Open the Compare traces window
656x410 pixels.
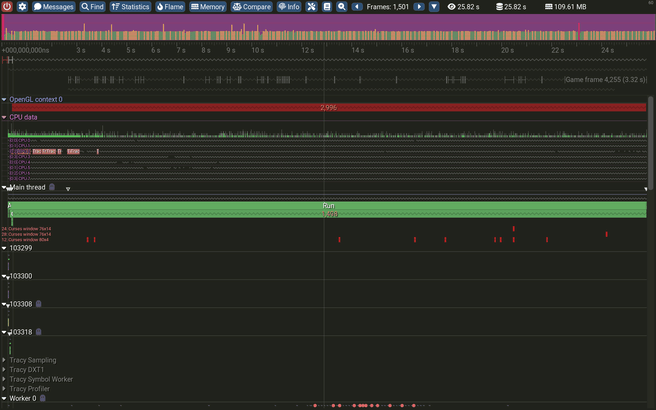pos(251,7)
